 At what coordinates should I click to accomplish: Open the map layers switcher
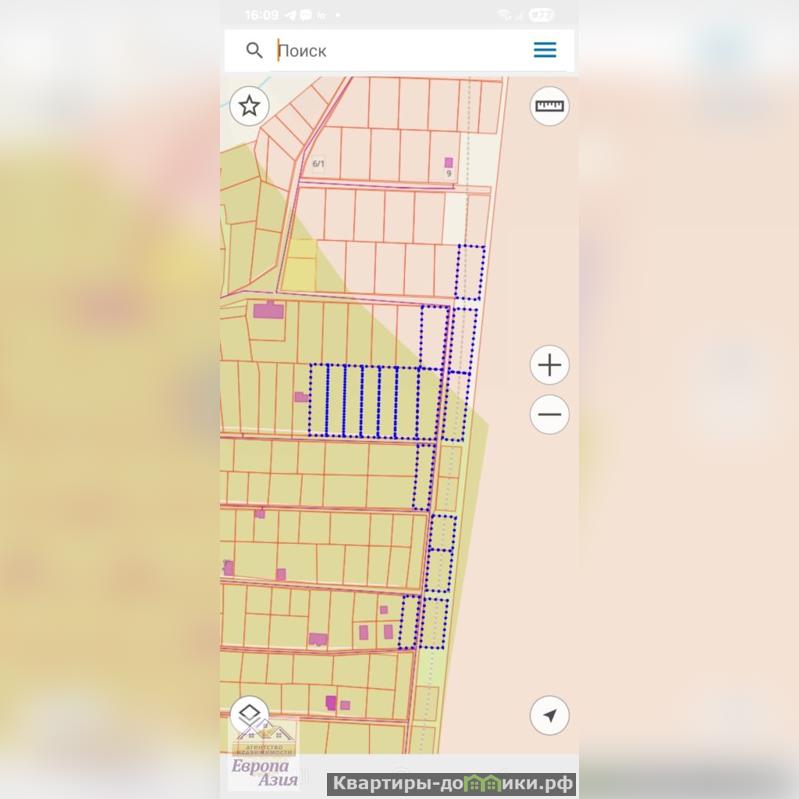coord(250,714)
